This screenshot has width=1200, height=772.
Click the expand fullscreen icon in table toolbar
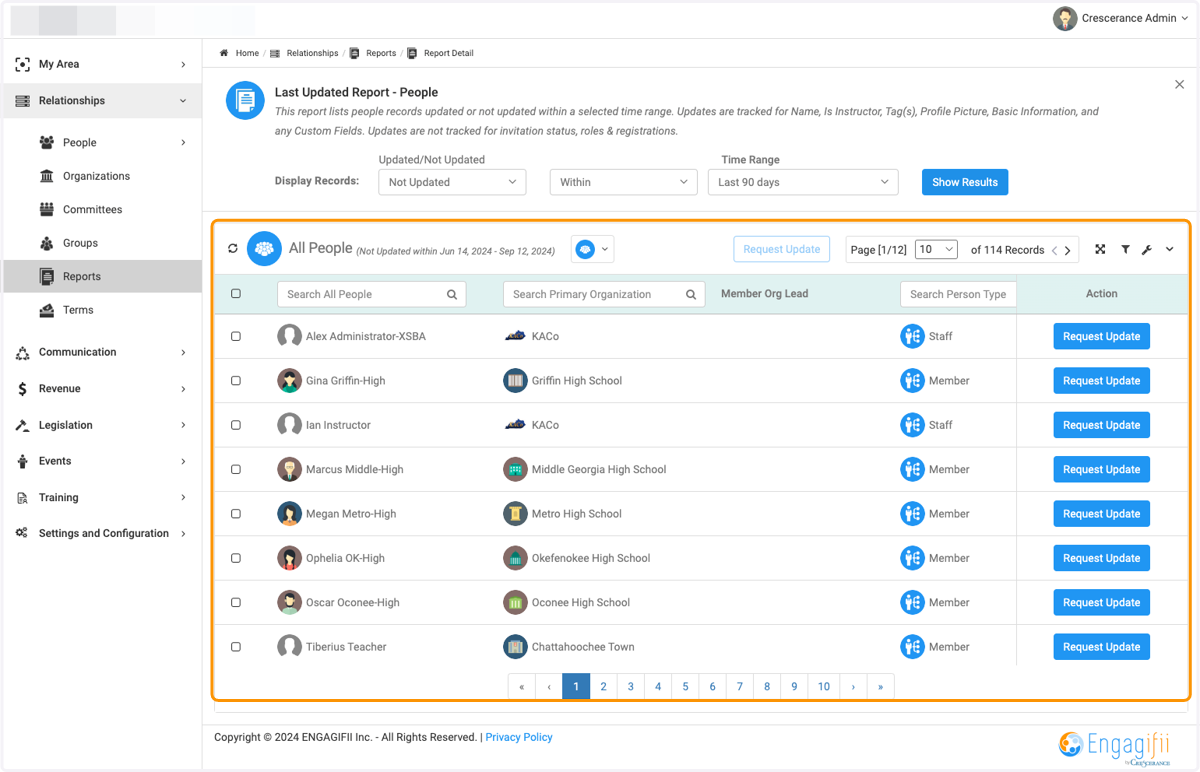[1100, 249]
